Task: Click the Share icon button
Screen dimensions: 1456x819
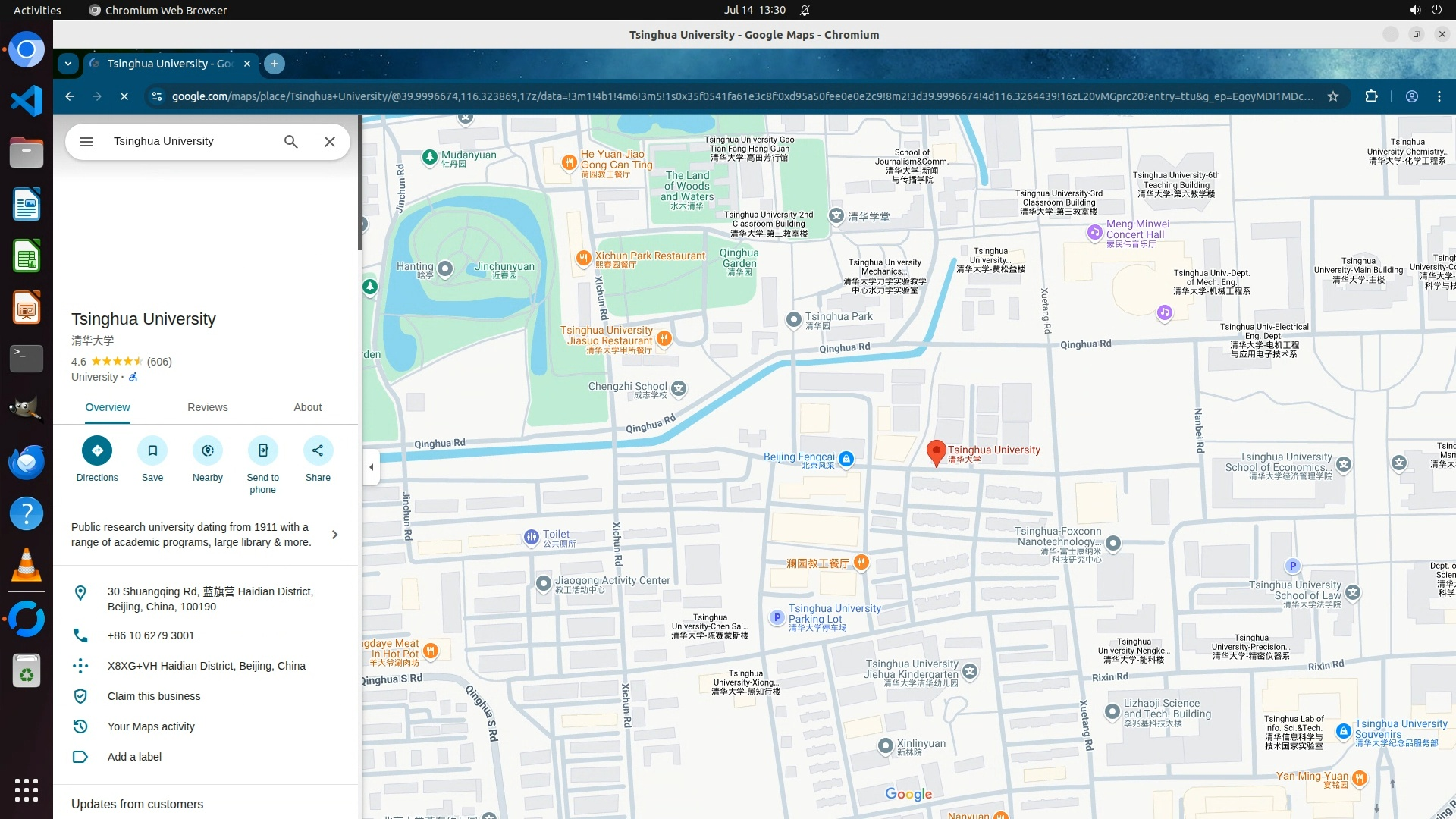Action: pos(318,450)
